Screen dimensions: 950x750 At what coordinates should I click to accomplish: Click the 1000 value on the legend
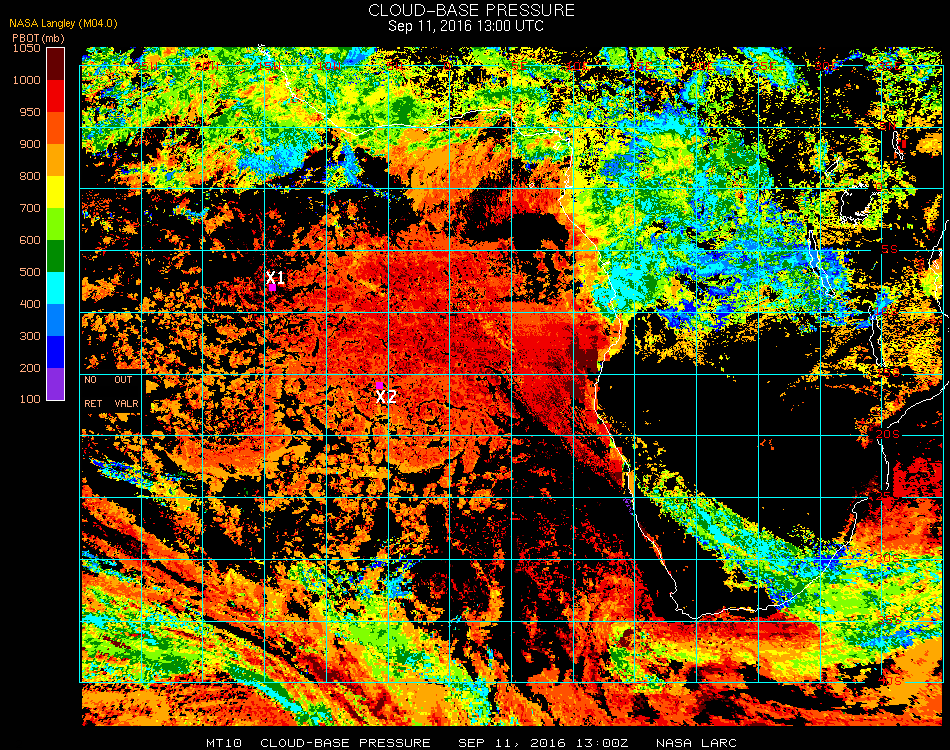tap(27, 80)
